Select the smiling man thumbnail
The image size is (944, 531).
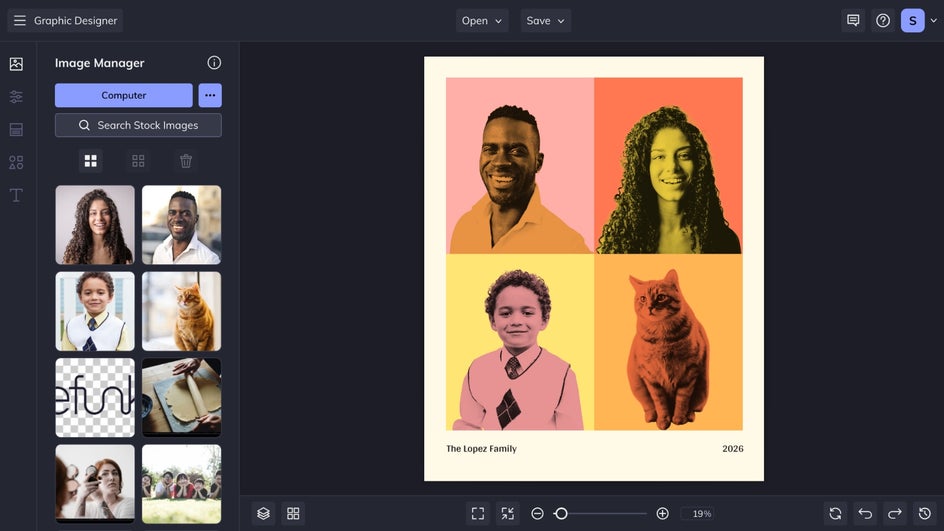[181, 225]
